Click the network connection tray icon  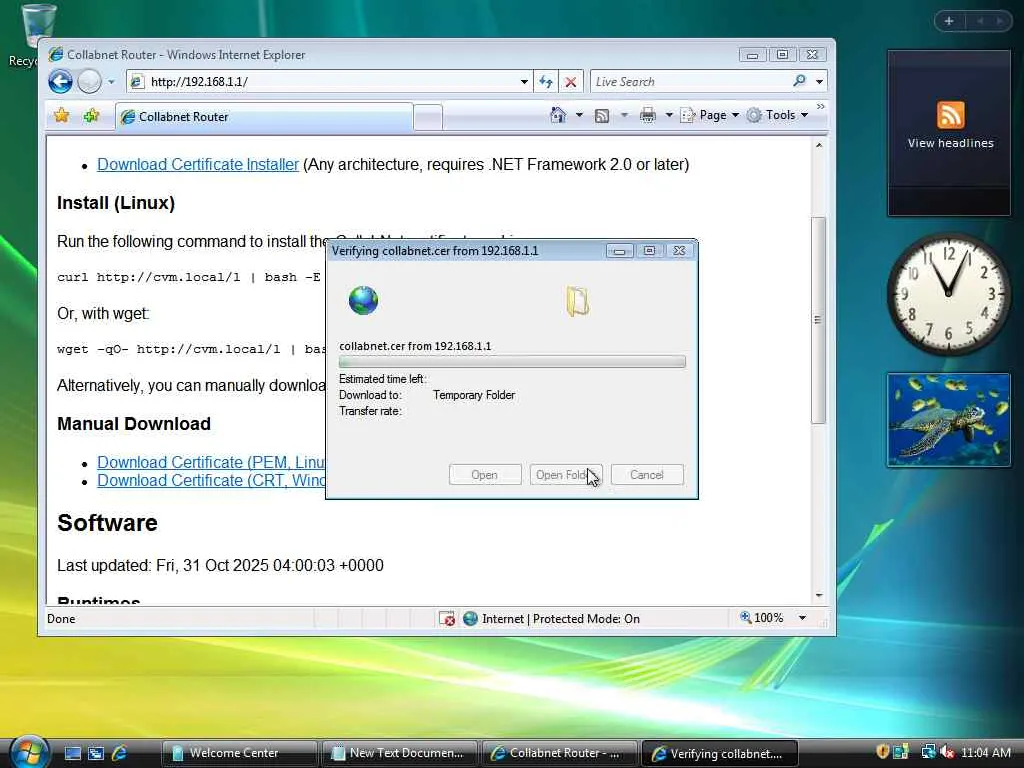[928, 752]
